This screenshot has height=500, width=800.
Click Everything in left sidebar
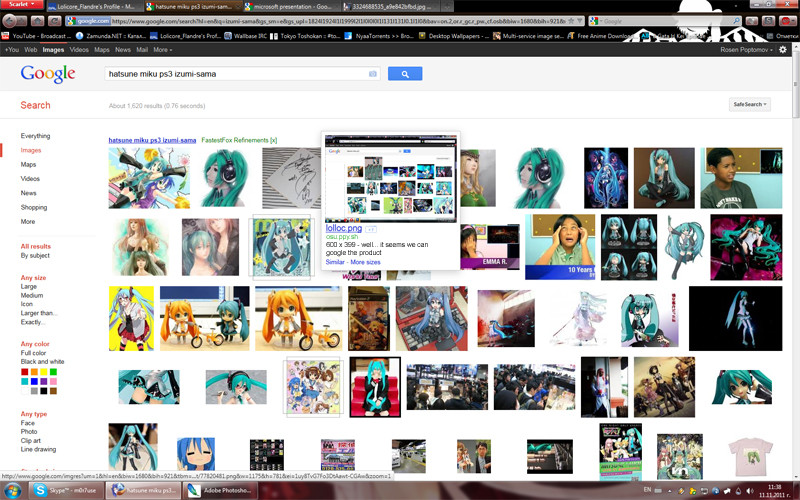click(x=35, y=136)
